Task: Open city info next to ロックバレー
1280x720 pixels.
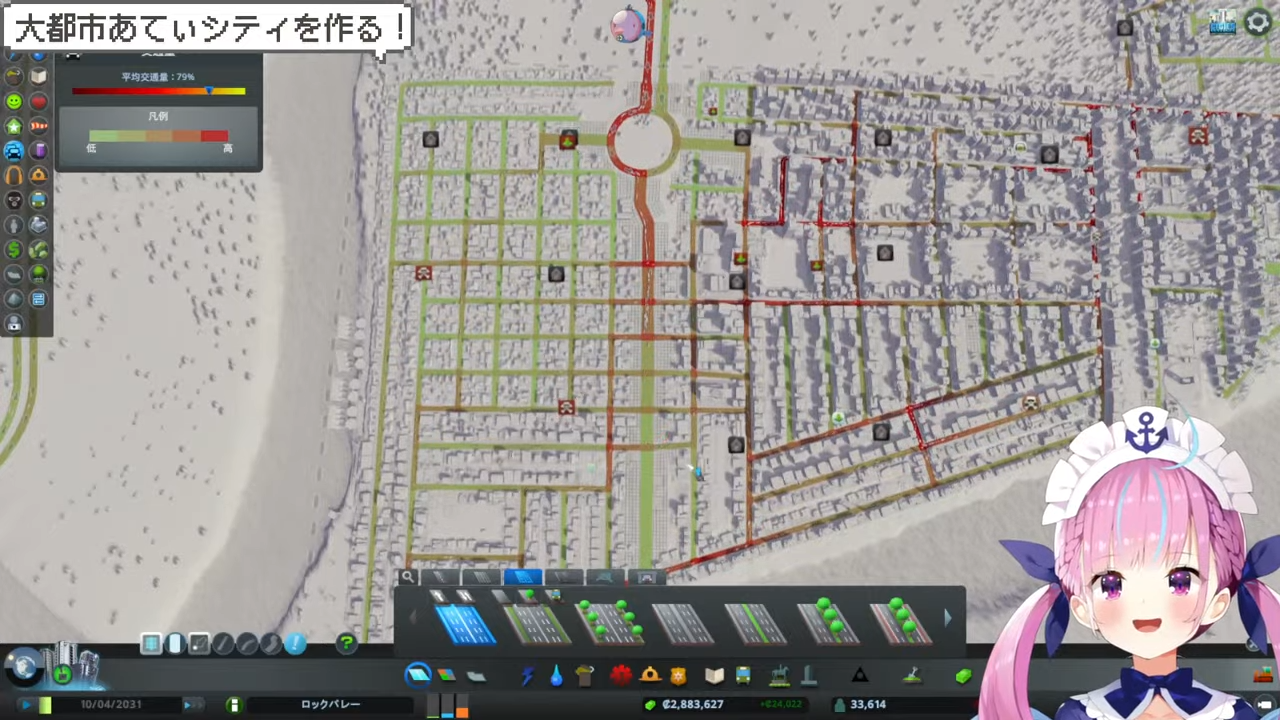Action: pos(234,705)
